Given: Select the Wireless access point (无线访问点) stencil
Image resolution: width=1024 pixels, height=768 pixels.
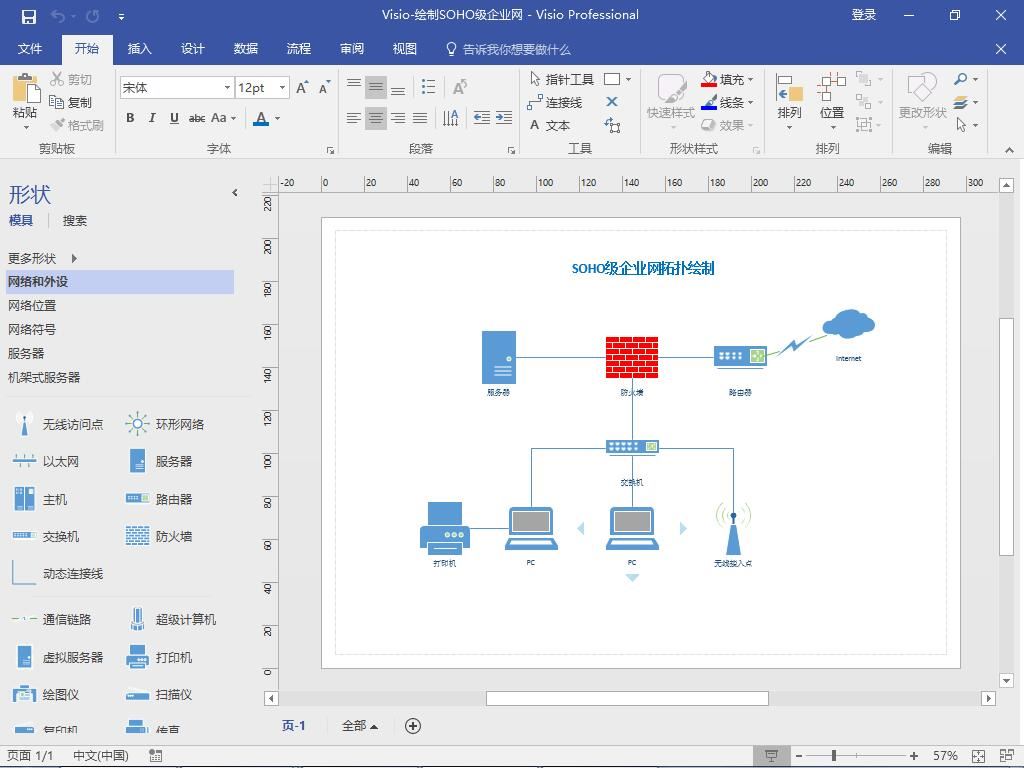Looking at the screenshot, I should click(57, 424).
